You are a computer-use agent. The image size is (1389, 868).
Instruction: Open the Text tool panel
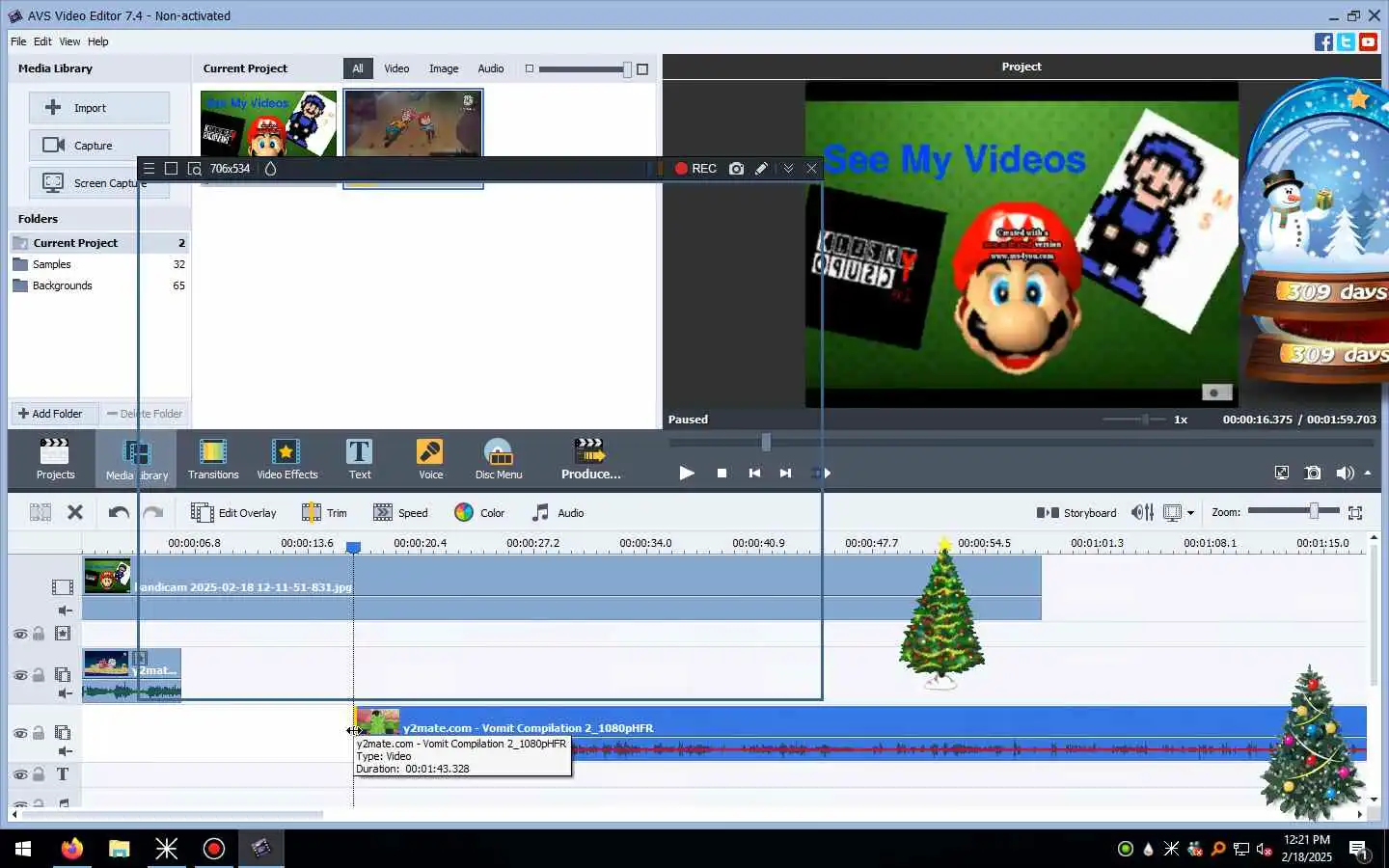pyautogui.click(x=360, y=458)
